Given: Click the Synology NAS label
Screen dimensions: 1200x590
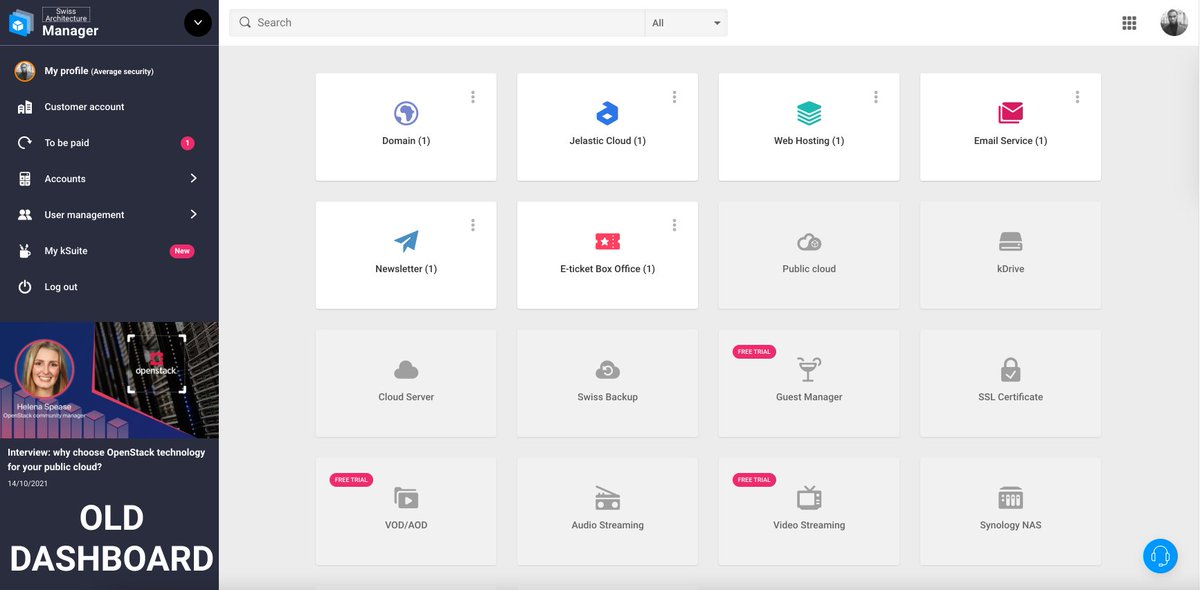Looking at the screenshot, I should click(1010, 525).
